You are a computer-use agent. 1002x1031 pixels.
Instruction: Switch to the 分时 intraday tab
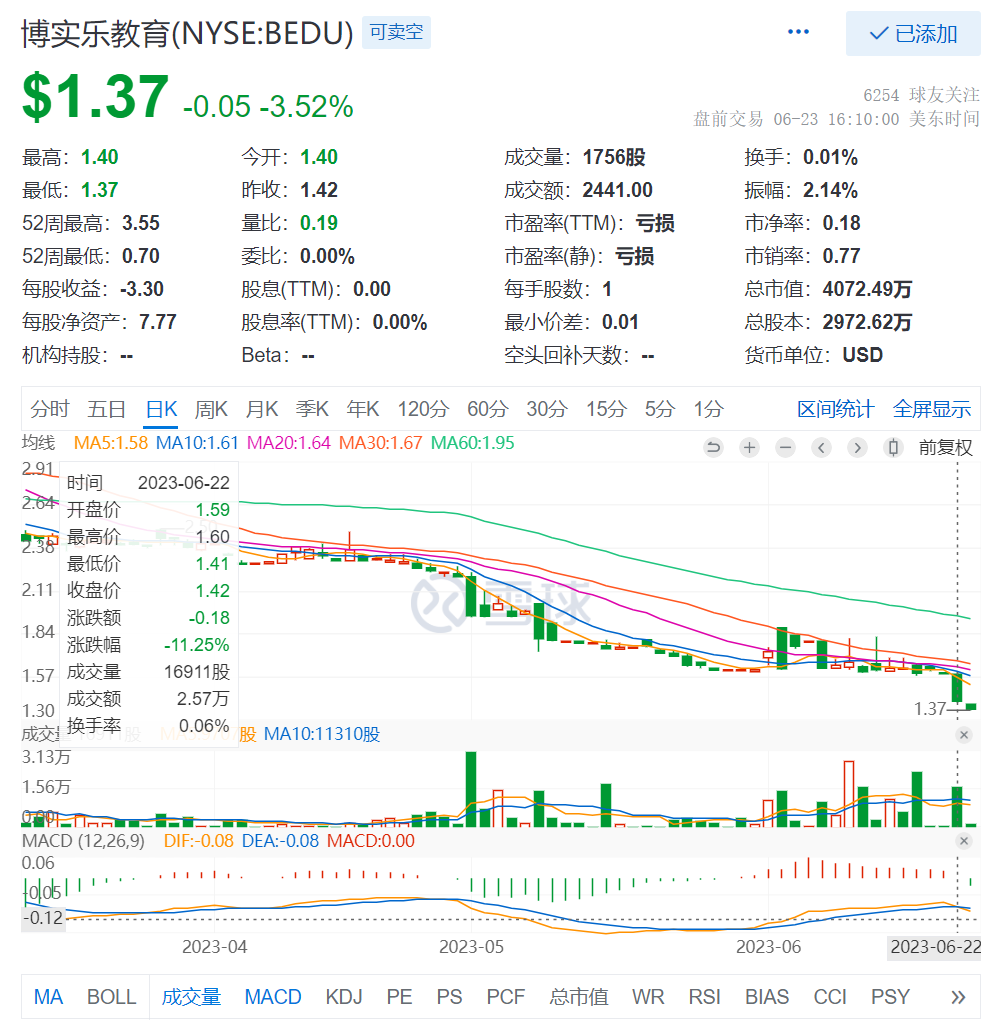coord(50,409)
